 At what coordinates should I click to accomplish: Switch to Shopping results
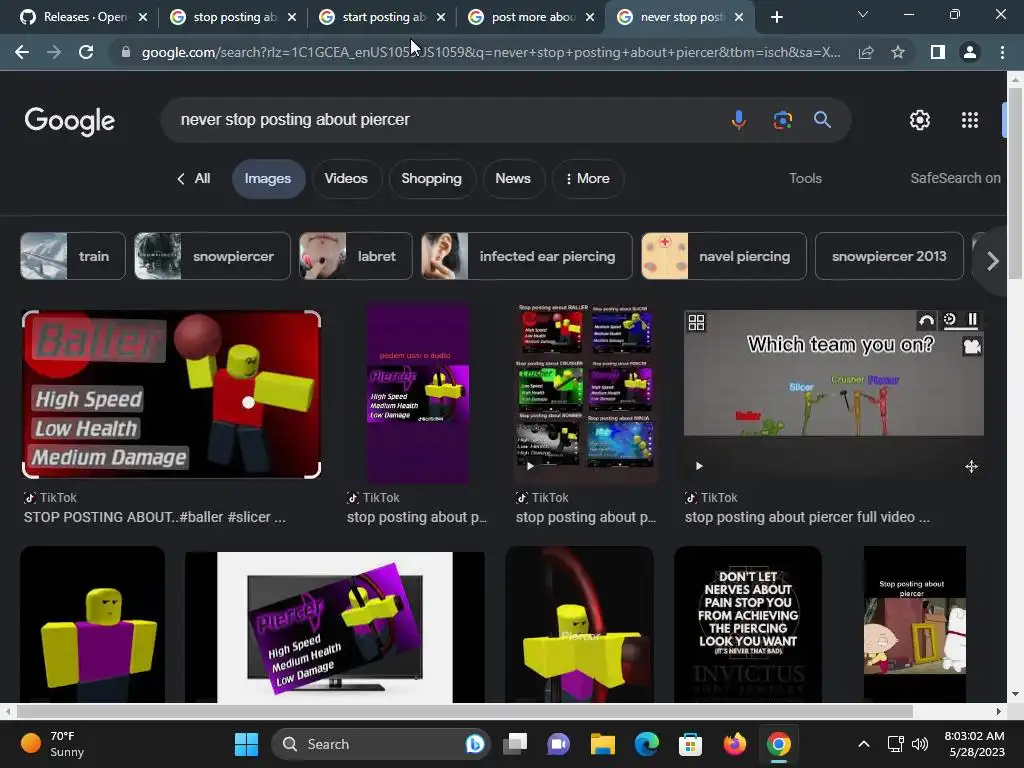tap(432, 178)
